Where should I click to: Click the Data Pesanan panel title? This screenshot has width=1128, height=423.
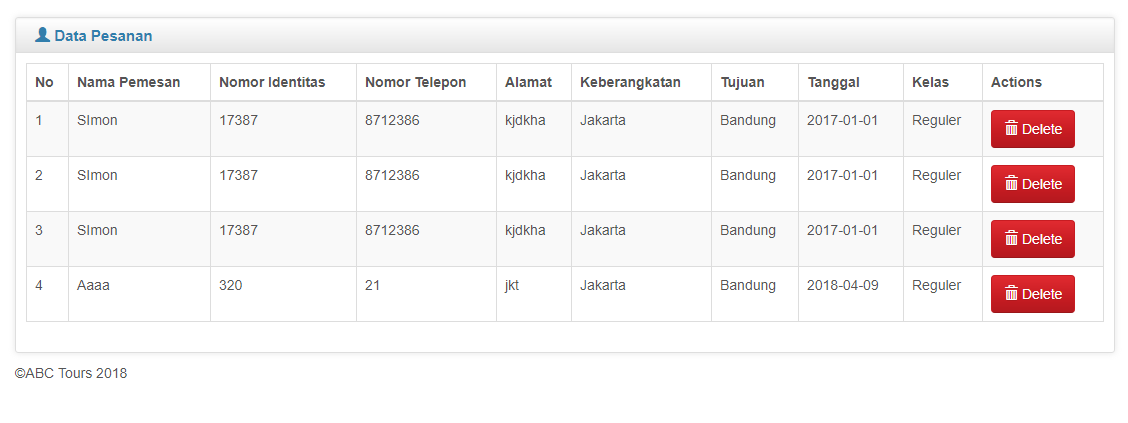click(x=103, y=36)
